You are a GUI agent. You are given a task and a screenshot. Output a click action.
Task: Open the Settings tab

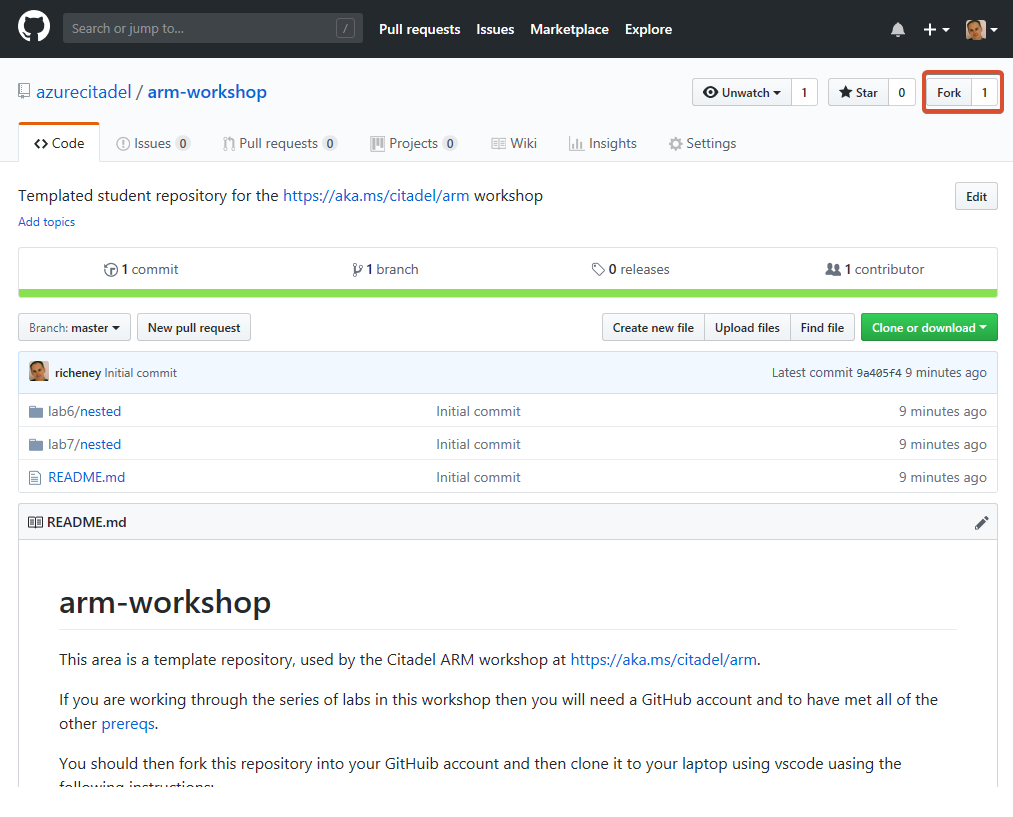tap(702, 143)
